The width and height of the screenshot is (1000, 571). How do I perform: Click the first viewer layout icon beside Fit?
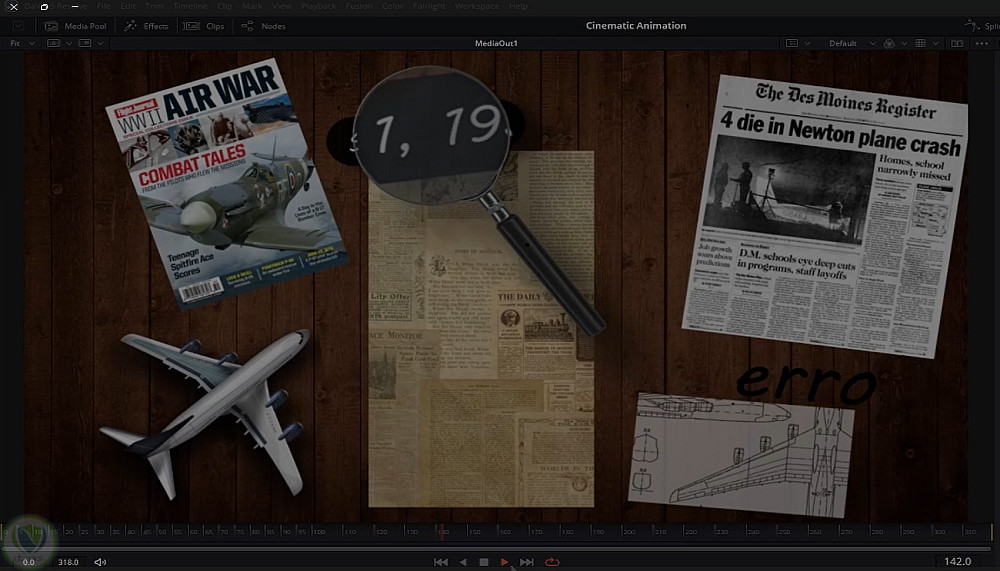54,43
